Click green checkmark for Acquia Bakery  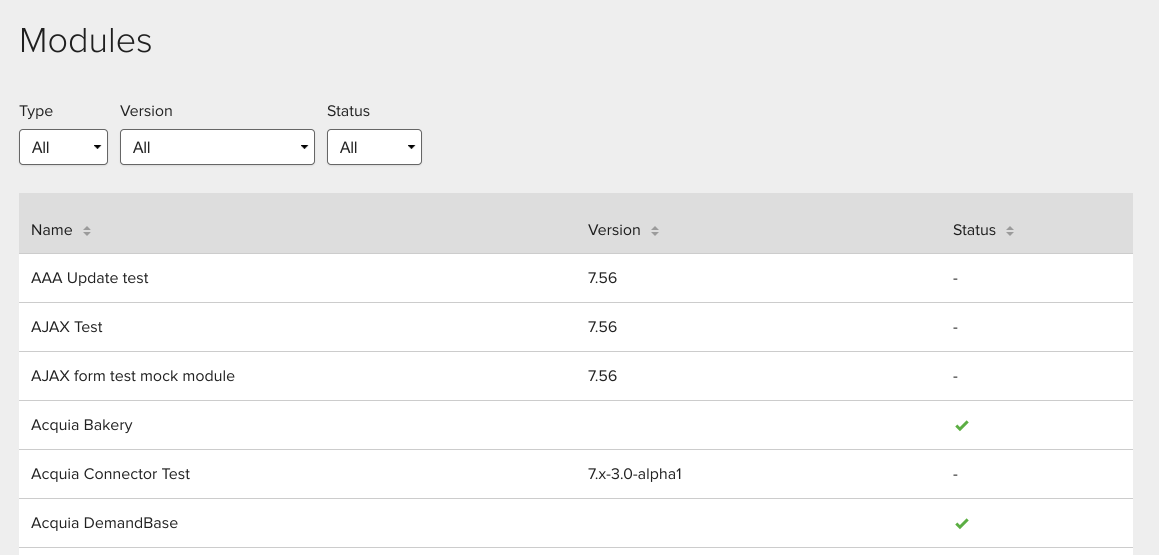point(962,426)
